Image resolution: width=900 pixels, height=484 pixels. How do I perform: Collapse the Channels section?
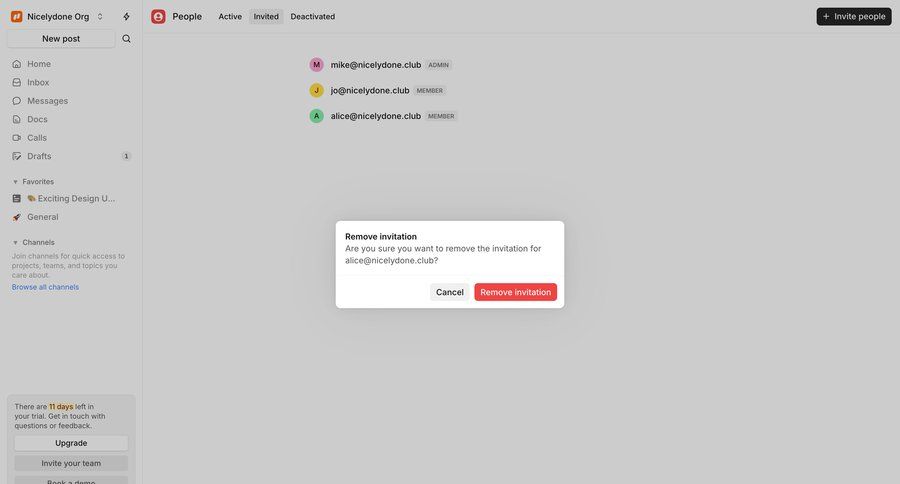15,242
